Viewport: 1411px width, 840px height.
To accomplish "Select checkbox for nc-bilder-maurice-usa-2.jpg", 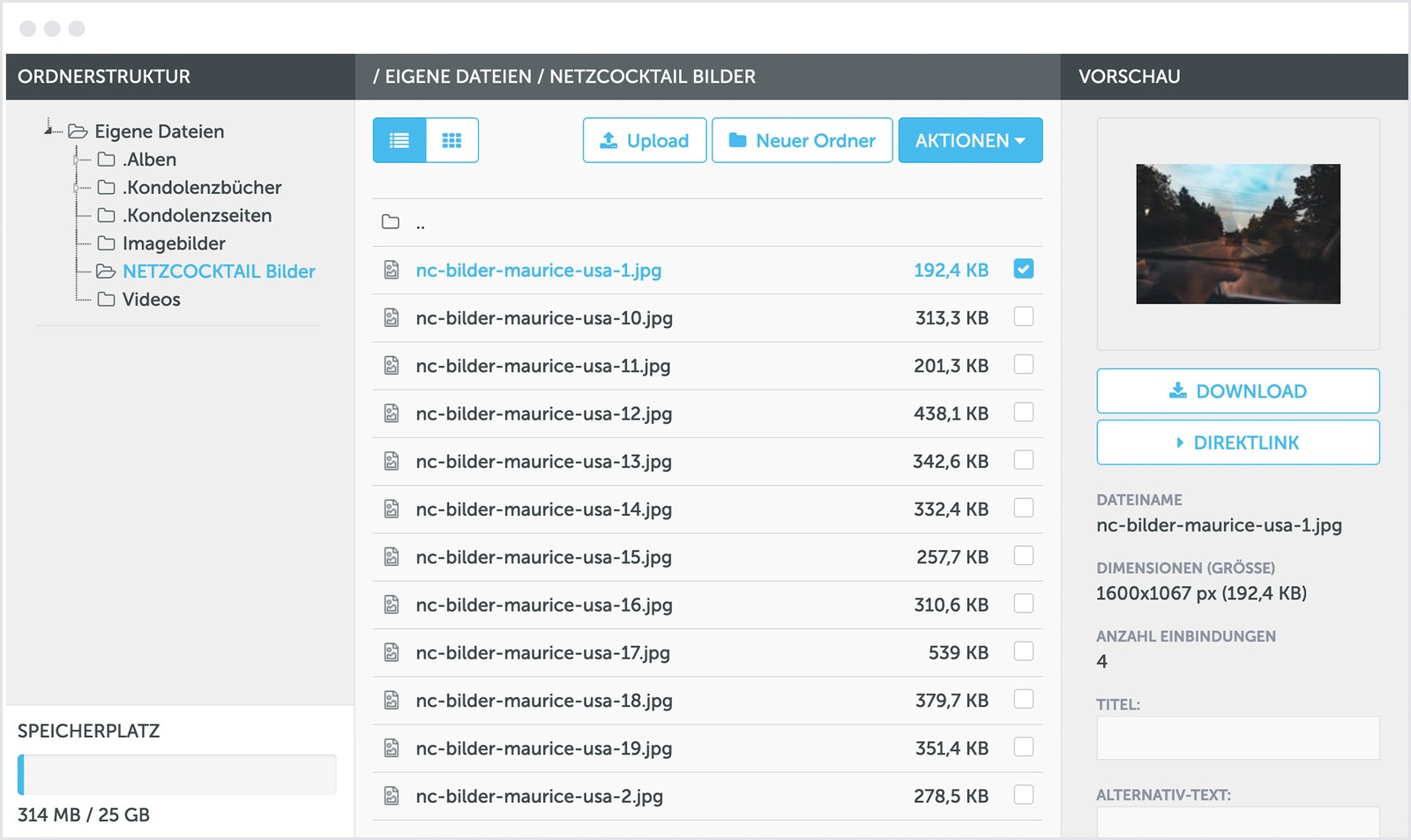I will 1023,795.
